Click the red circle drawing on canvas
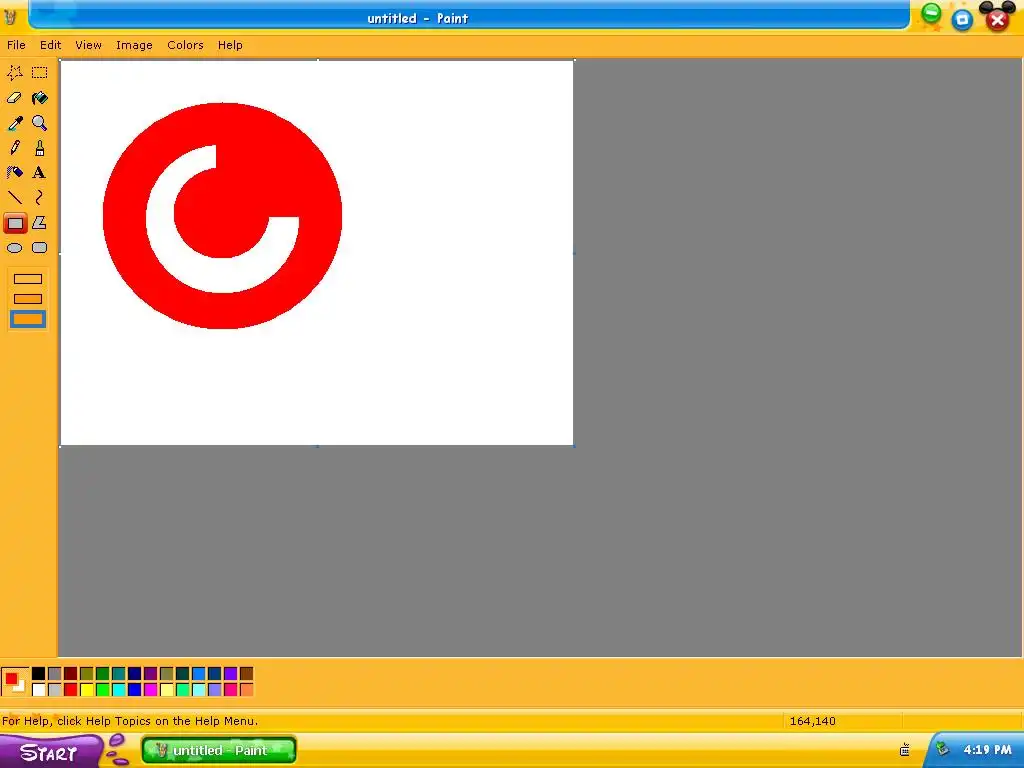The height and width of the screenshot is (768, 1024). (x=222, y=216)
